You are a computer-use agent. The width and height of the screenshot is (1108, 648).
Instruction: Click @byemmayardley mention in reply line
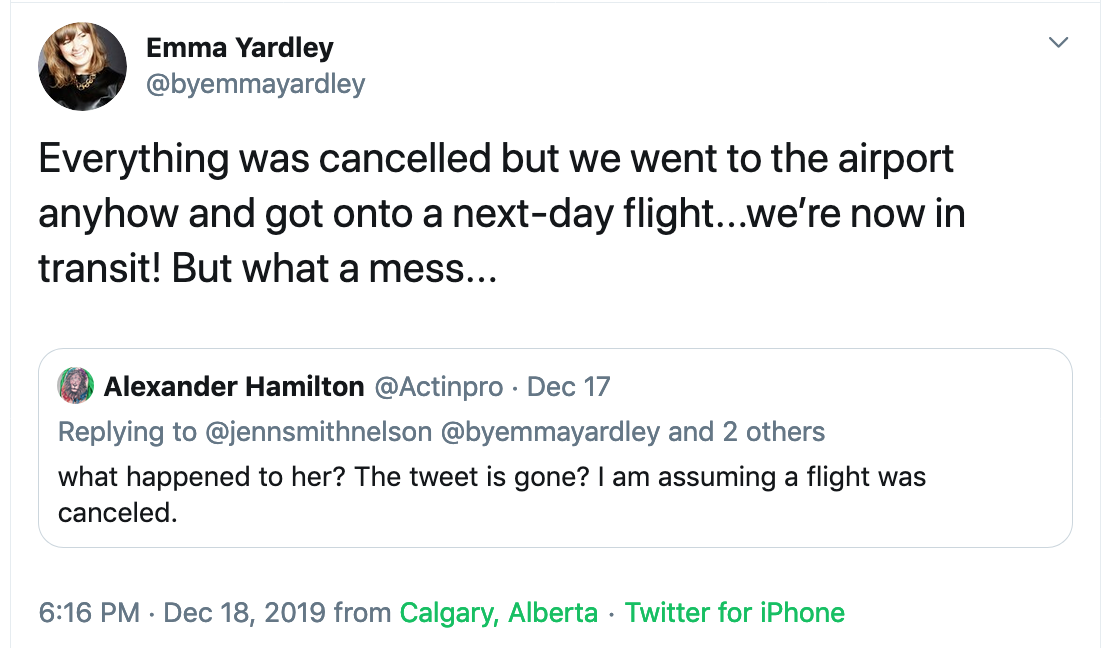coord(550,432)
